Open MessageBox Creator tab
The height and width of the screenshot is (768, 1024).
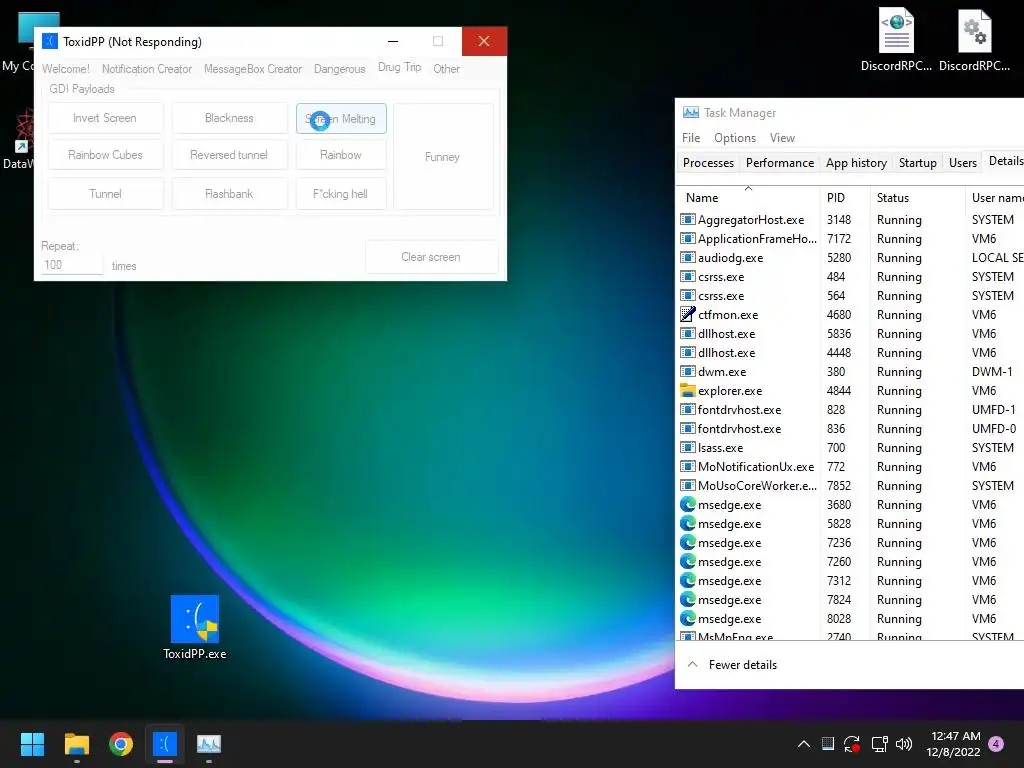pos(253,69)
